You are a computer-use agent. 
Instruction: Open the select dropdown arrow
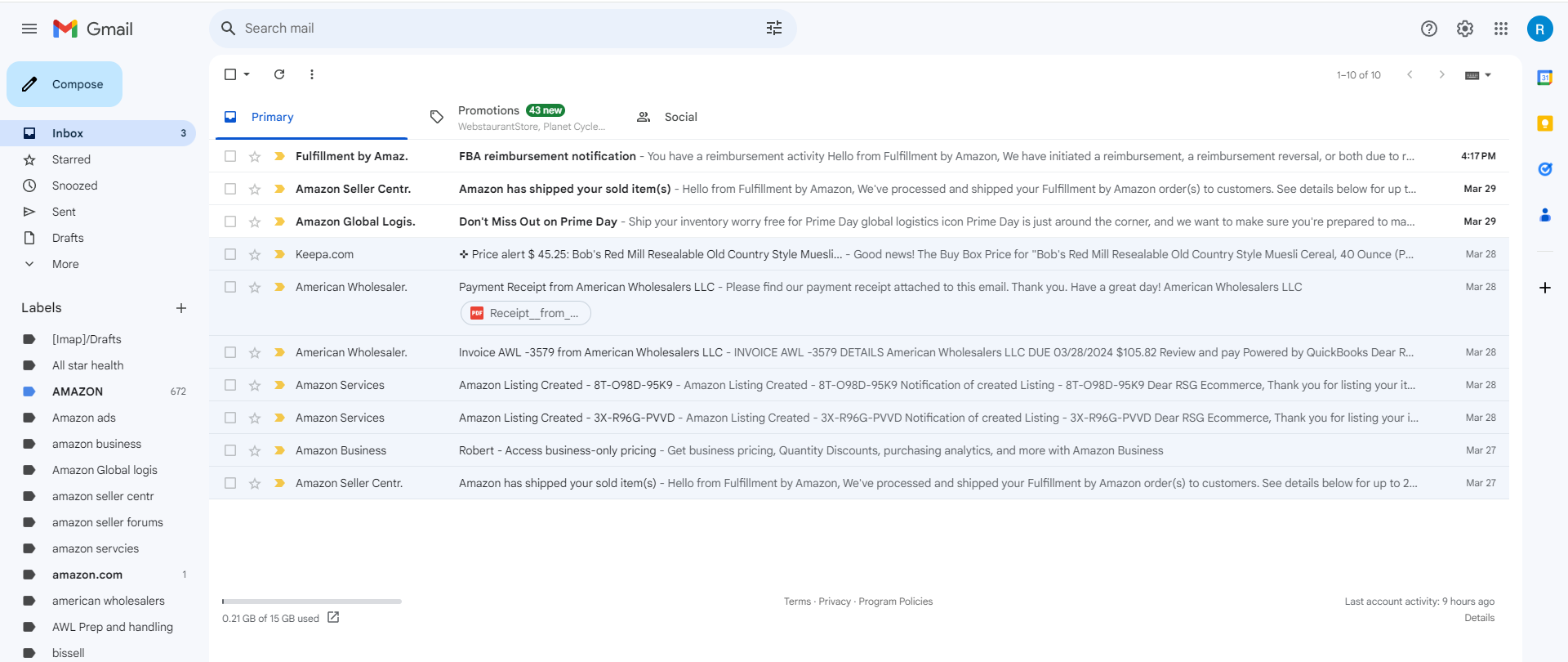pos(247,74)
